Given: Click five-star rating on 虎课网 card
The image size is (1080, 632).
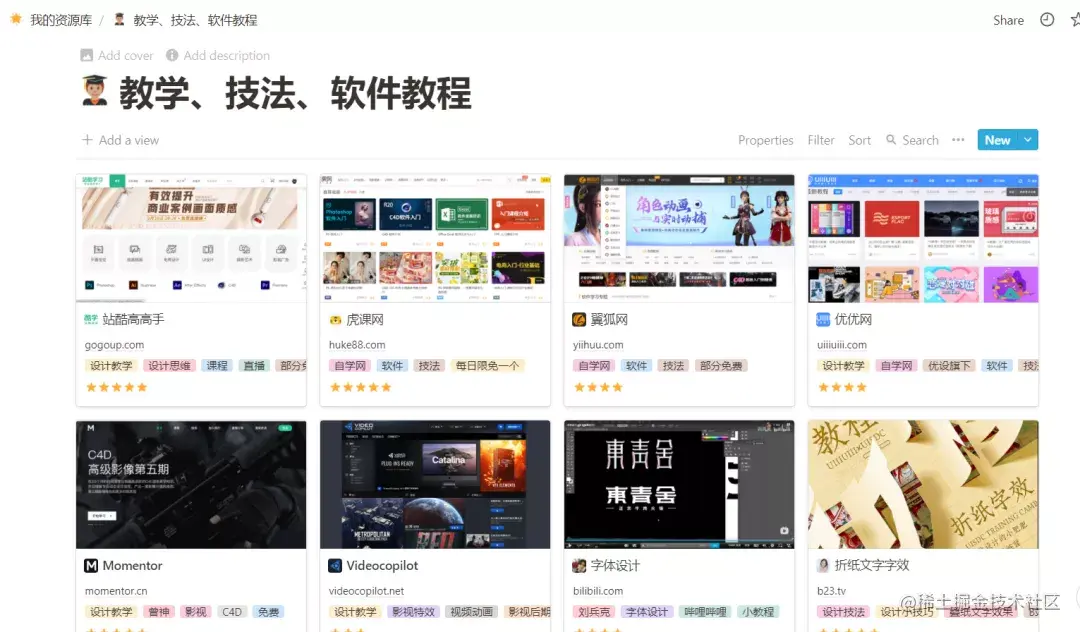Looking at the screenshot, I should (x=360, y=388).
